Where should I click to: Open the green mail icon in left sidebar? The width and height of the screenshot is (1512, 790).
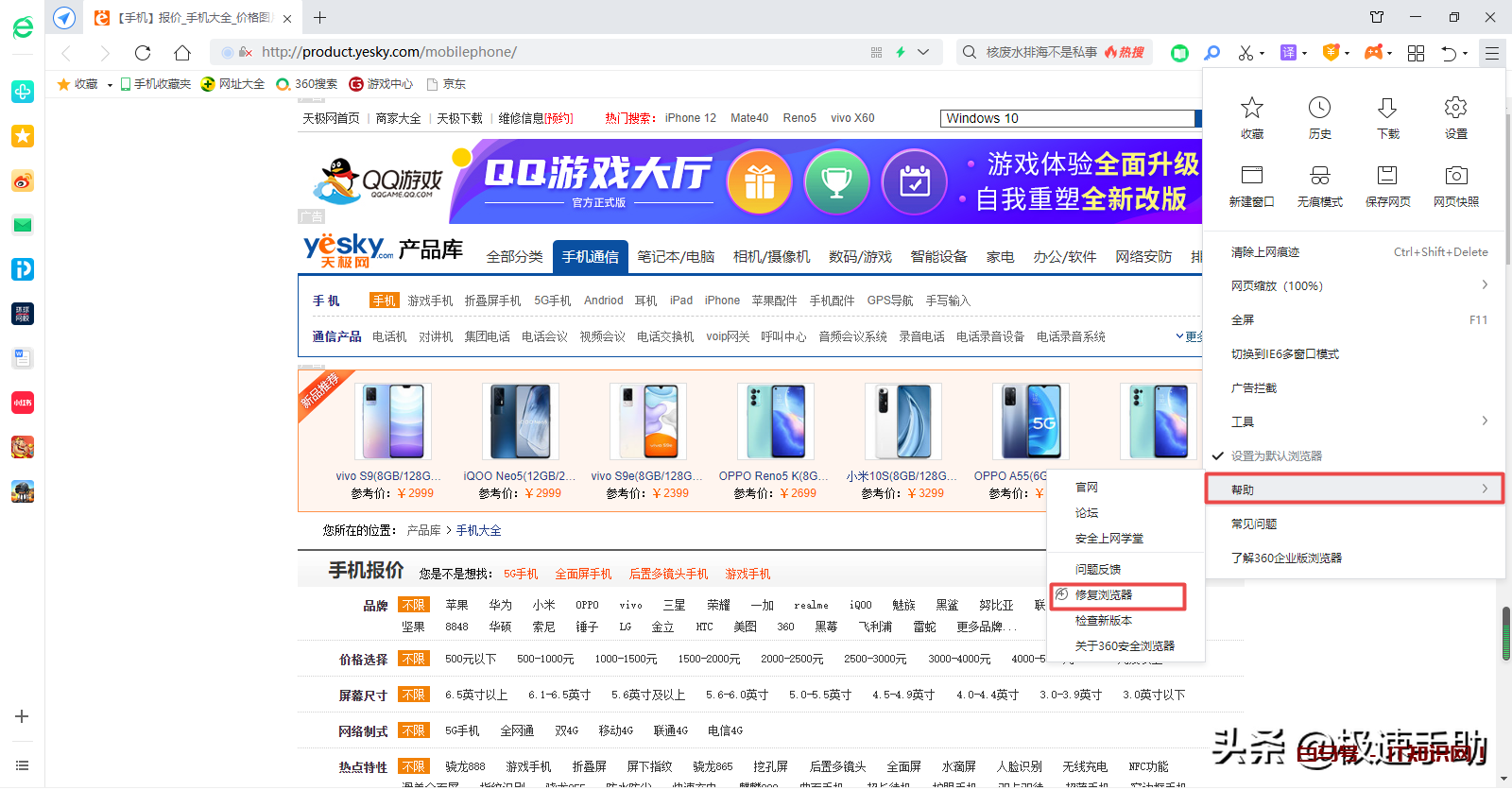pos(23,225)
